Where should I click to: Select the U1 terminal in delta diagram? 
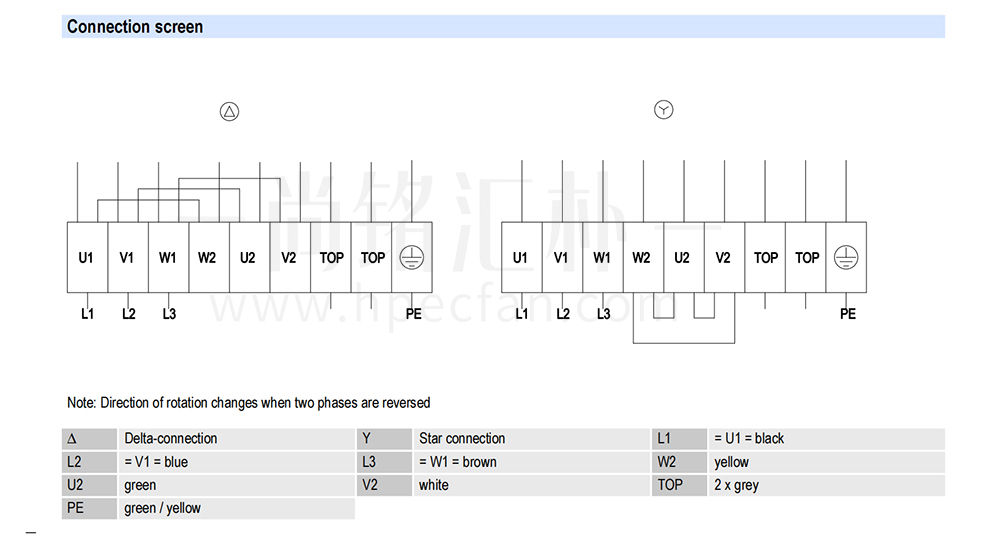pyautogui.click(x=87, y=258)
